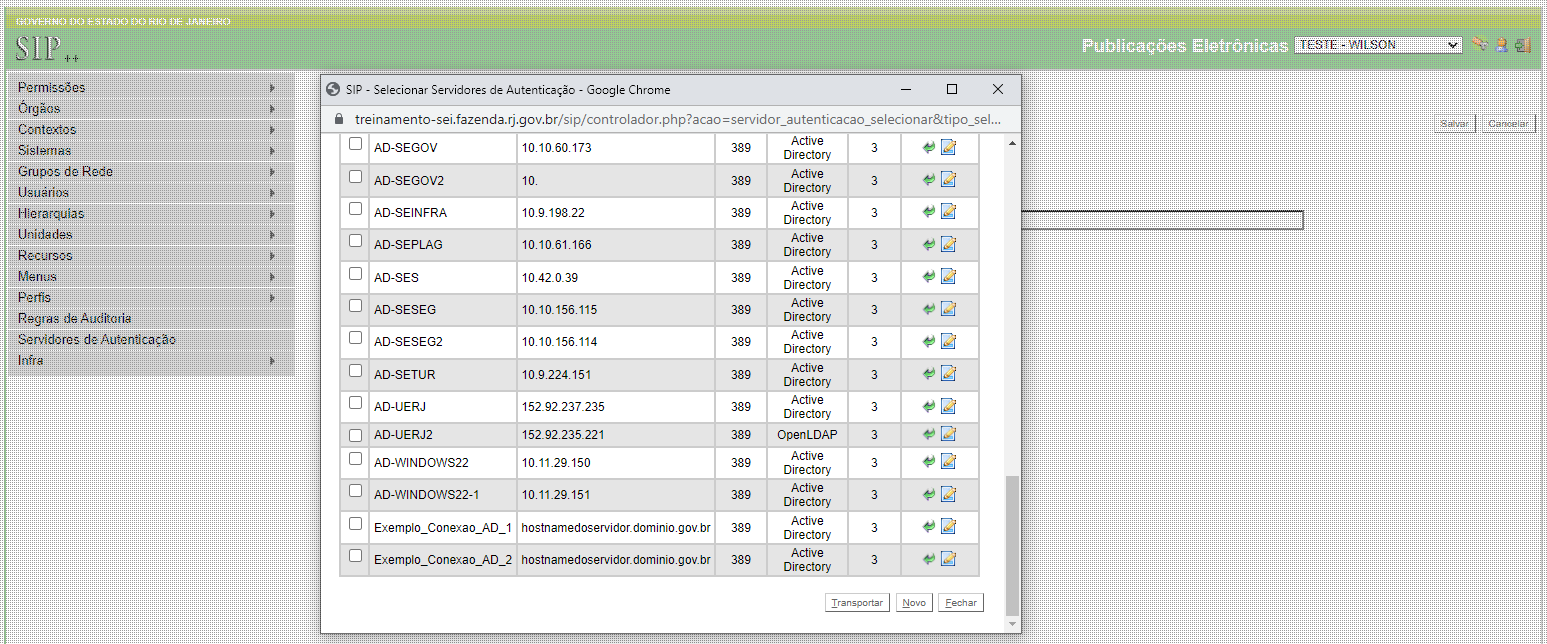The width and height of the screenshot is (1547, 644).
Task: Click transport arrow icon in AD-SES row
Action: coord(929,277)
